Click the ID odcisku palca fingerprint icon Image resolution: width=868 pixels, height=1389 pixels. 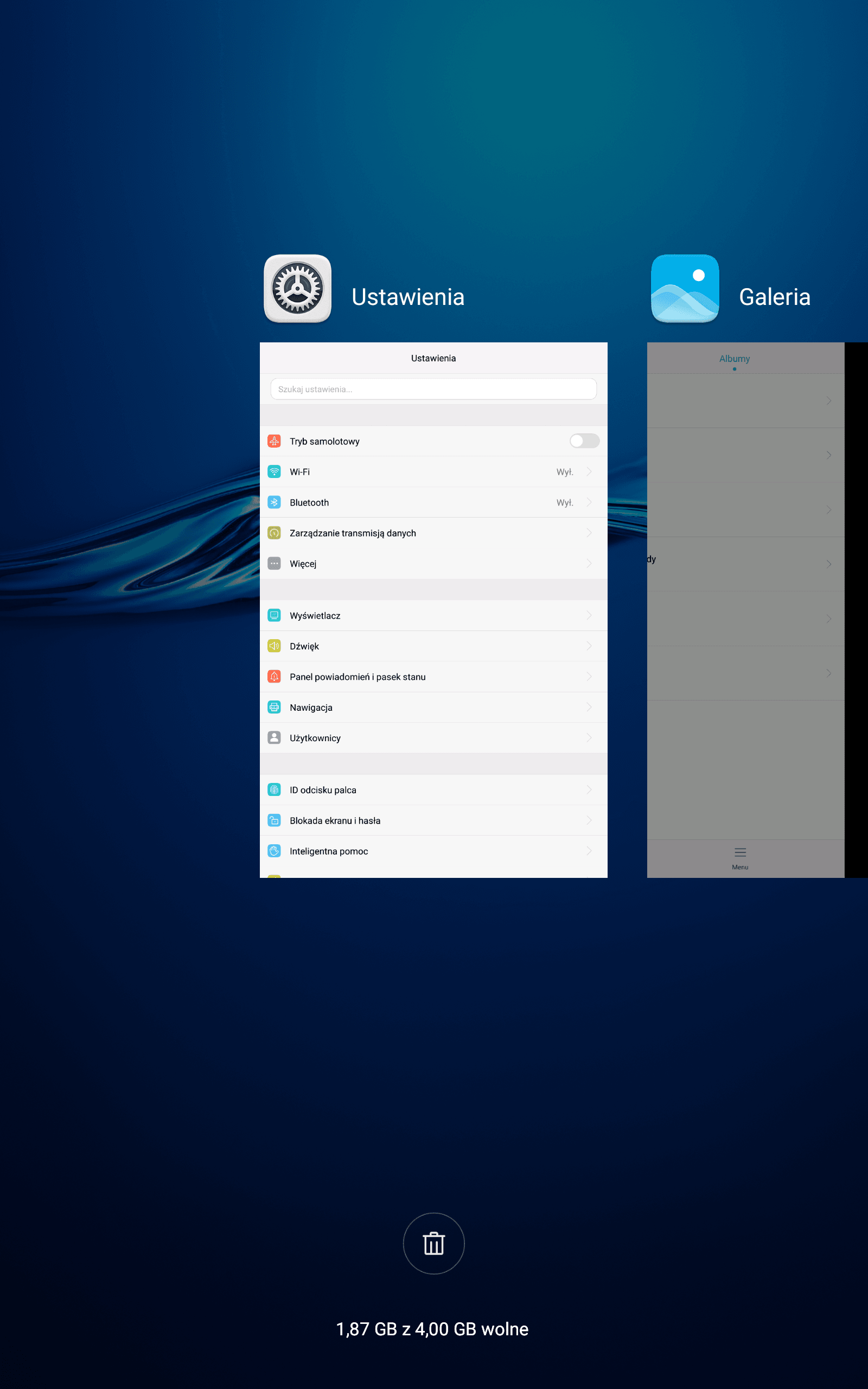tap(275, 790)
